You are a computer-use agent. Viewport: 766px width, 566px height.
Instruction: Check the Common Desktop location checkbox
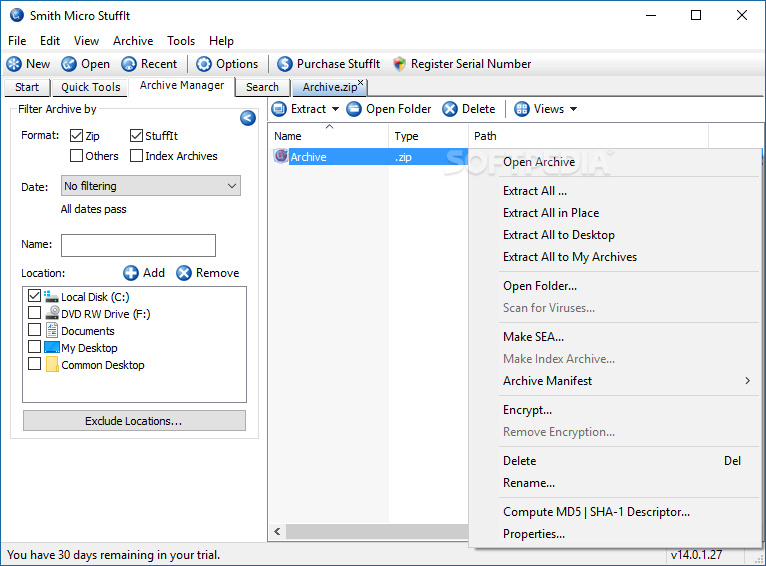coord(34,364)
